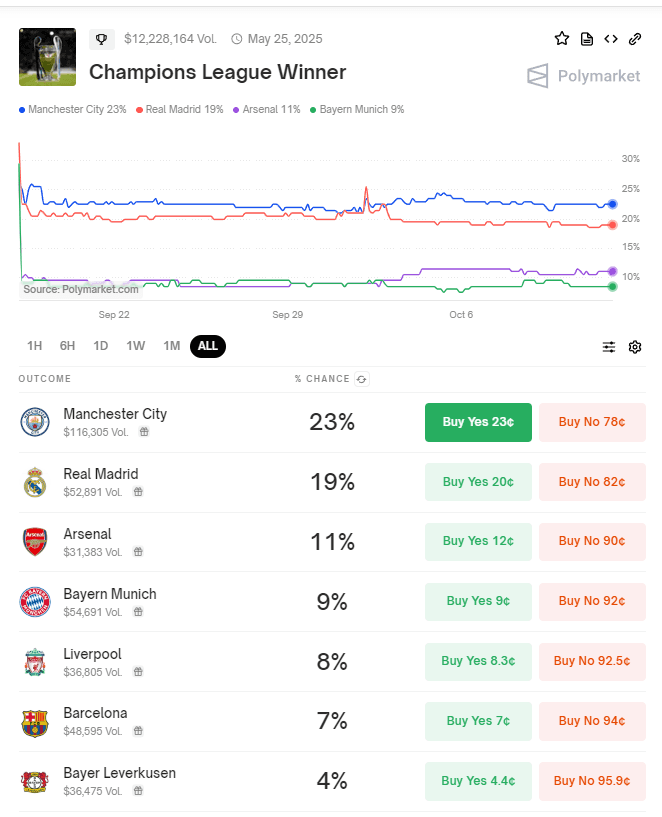Click the Champions League trophy thumbnail
The width and height of the screenshot is (662, 817).
tap(47, 57)
